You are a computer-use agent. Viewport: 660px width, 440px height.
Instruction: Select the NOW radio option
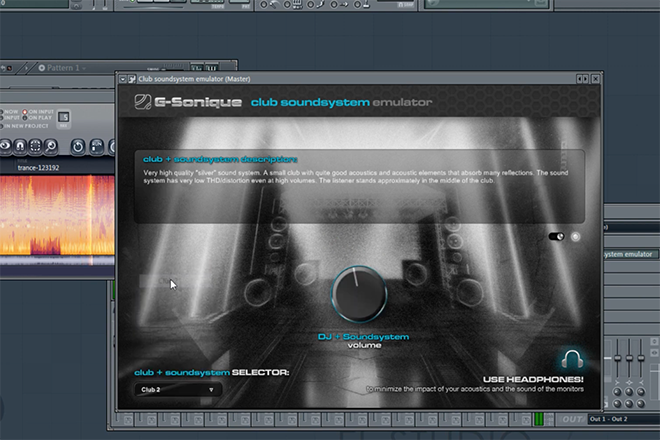tap(11, 112)
